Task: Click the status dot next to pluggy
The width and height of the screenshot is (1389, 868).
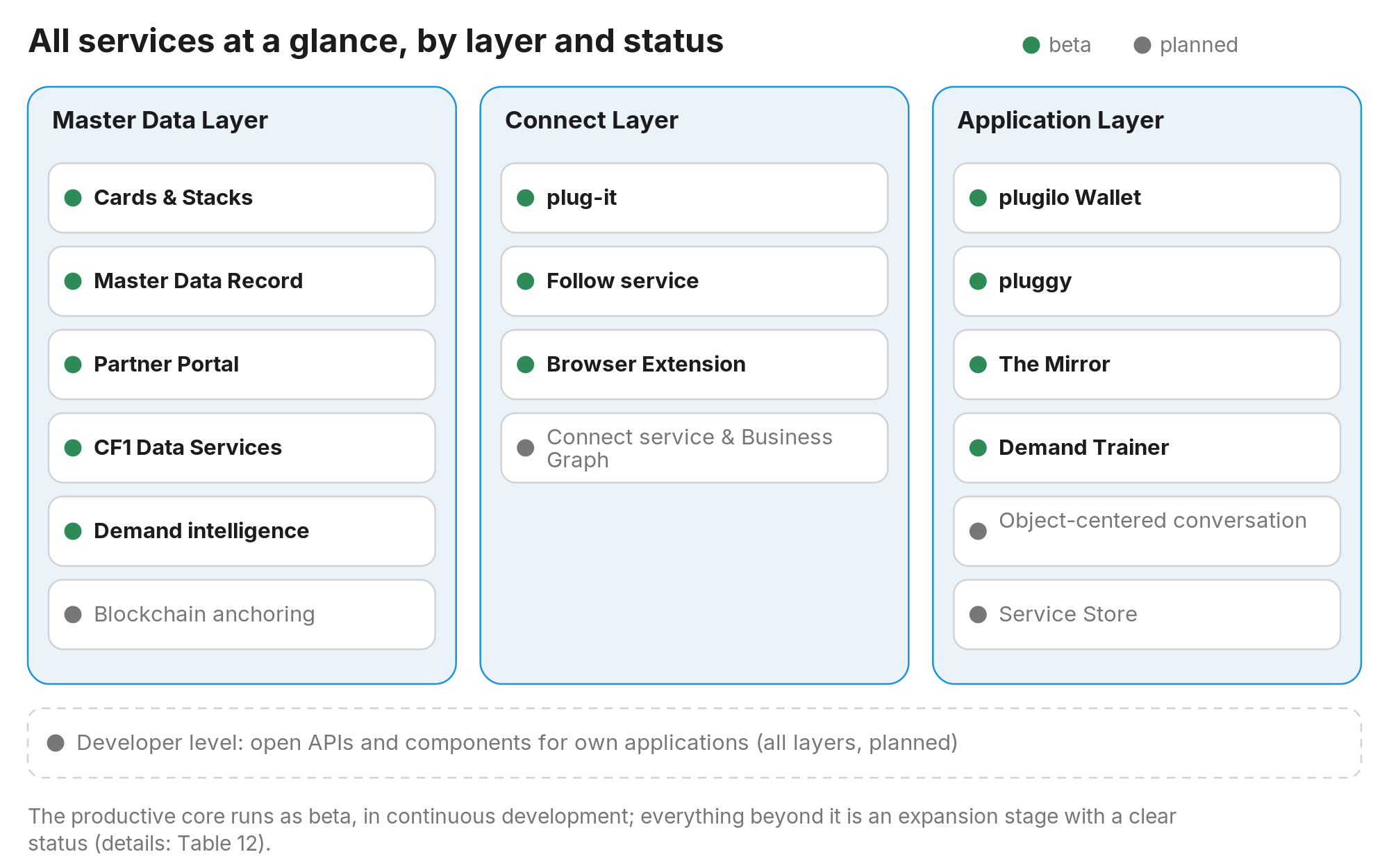Action: click(x=978, y=281)
